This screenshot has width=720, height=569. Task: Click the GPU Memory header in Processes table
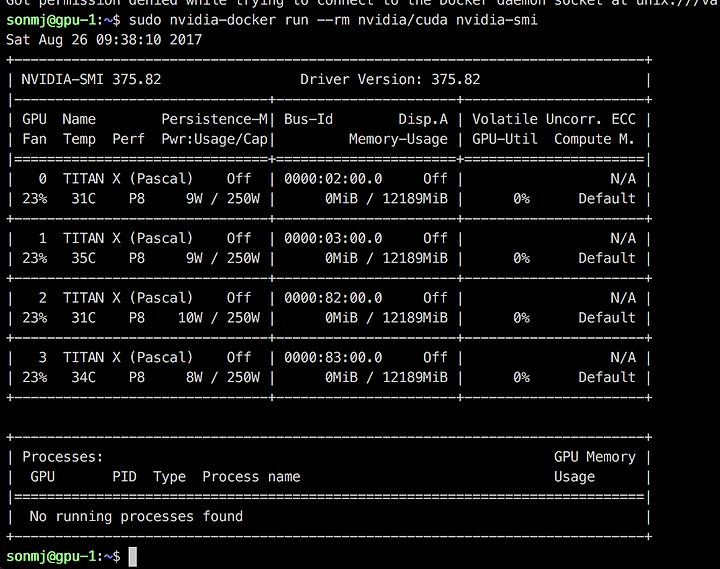click(x=595, y=457)
